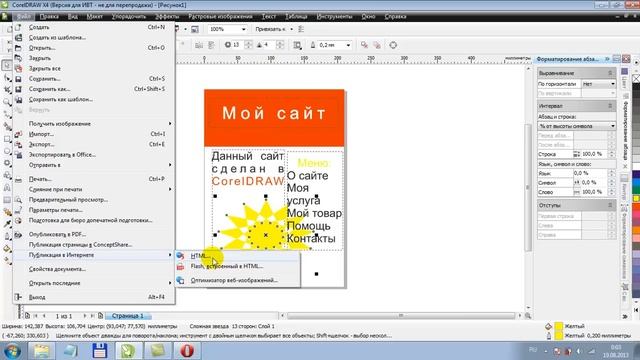Select the Pick tool in the toolbox
The image size is (640, 360).
pyautogui.click(x=7, y=65)
